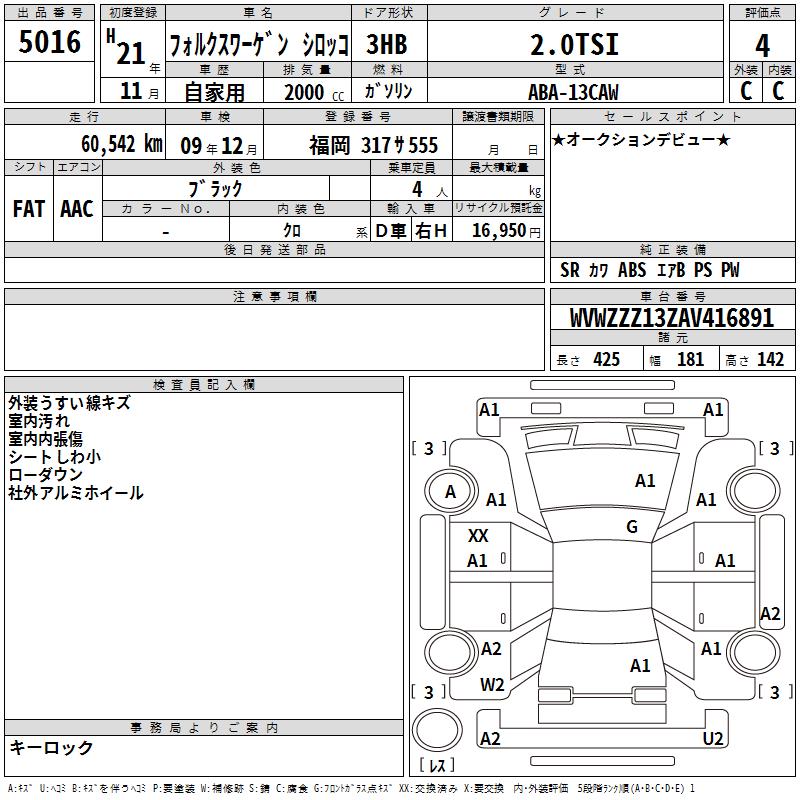The width and height of the screenshot is (800, 800).
Task: Select the displacement value 2000 cc
Action: coord(313,92)
